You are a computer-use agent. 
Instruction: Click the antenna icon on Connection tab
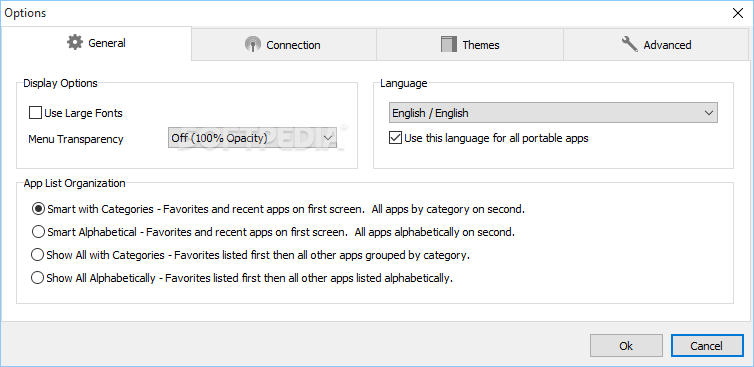pyautogui.click(x=252, y=45)
